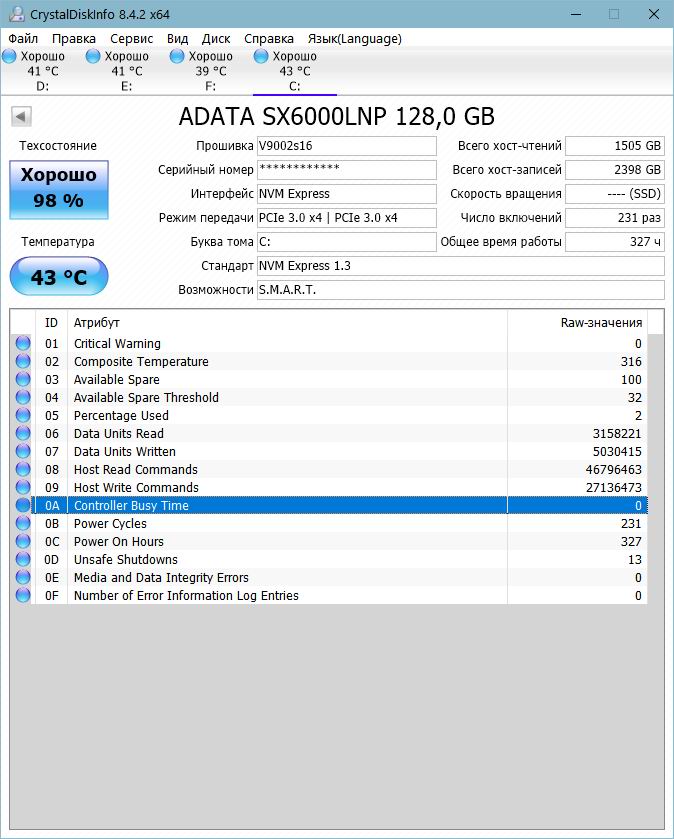Click the rotation speed field ---- (SSD)

point(615,194)
